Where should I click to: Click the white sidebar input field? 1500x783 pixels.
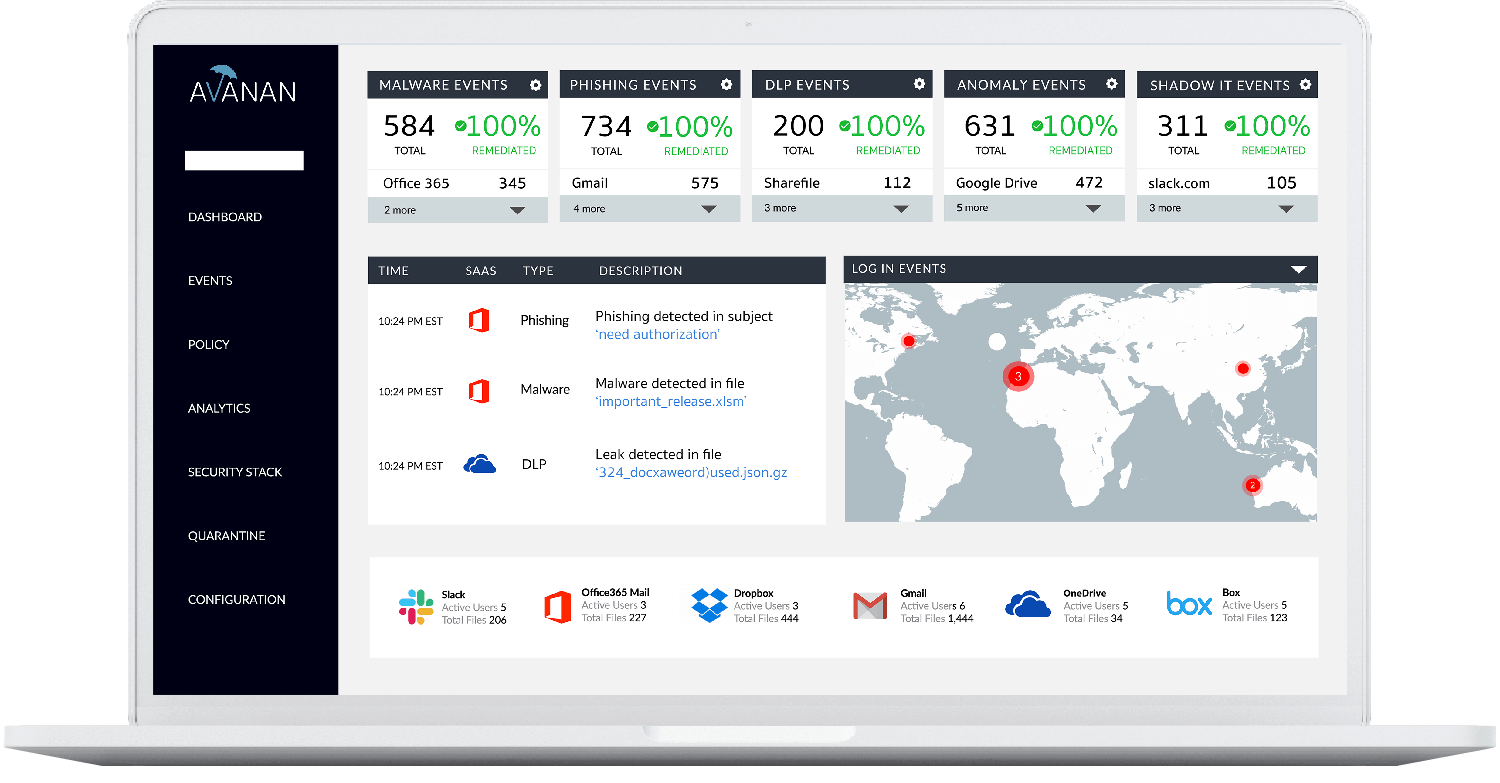[x=244, y=161]
